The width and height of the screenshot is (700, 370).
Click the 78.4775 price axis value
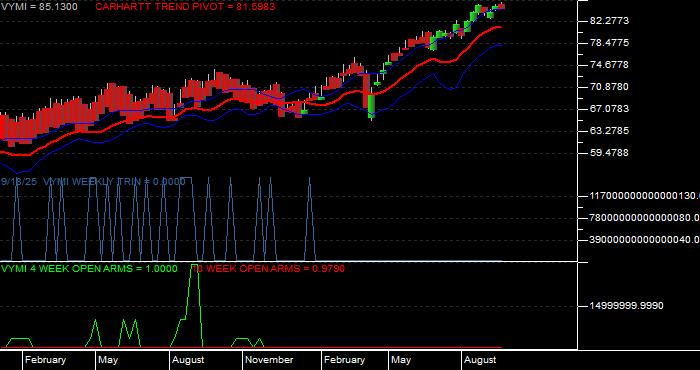[609, 43]
